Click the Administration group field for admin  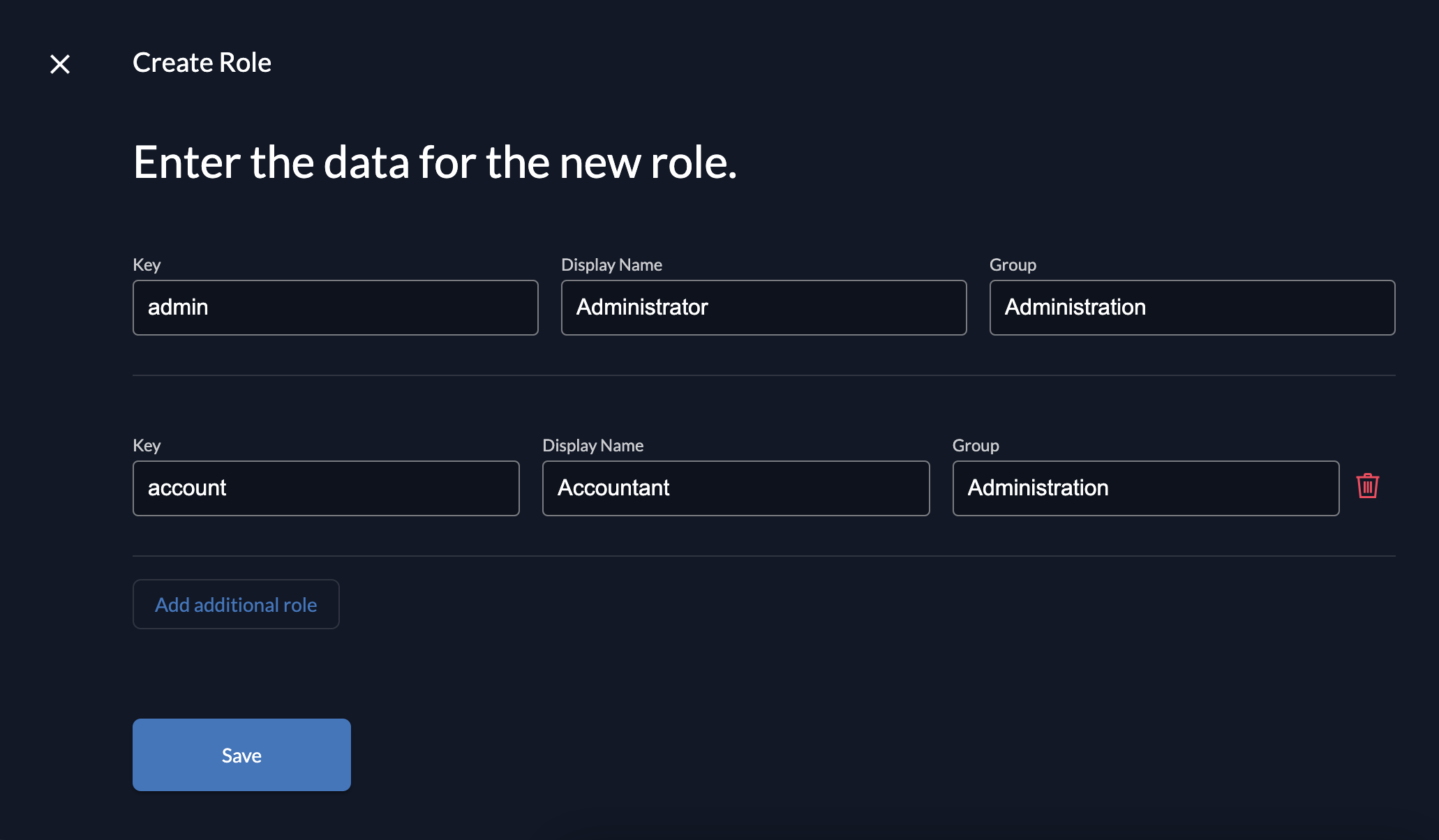pos(1192,307)
